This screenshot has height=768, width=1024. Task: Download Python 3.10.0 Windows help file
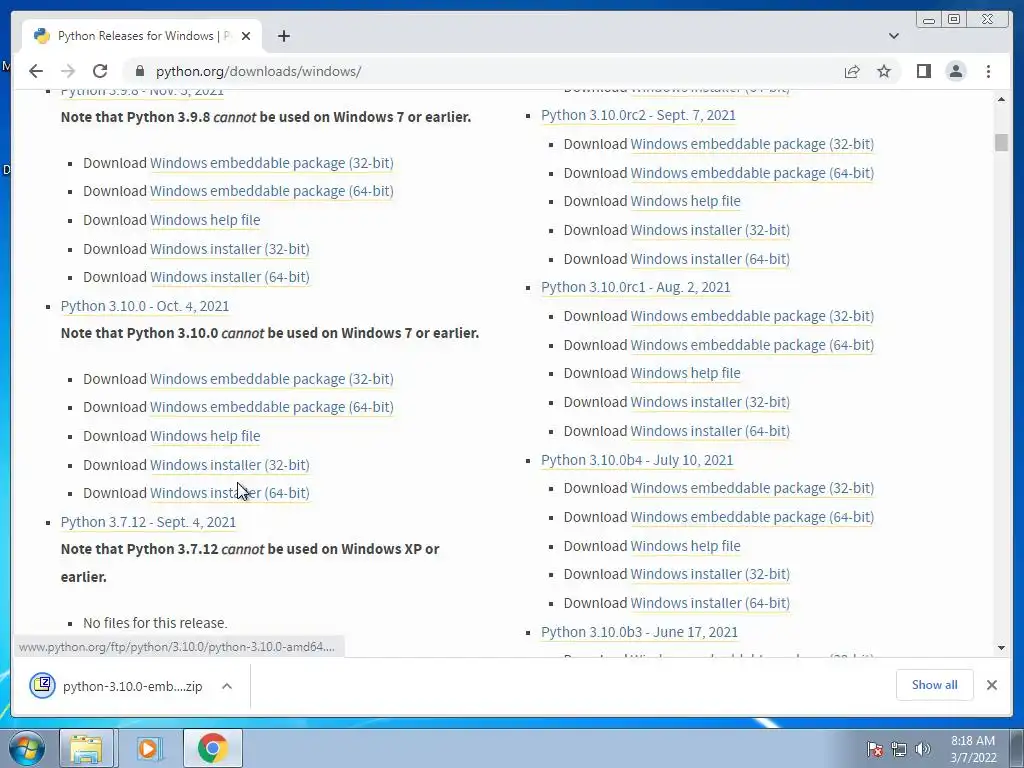[205, 436]
